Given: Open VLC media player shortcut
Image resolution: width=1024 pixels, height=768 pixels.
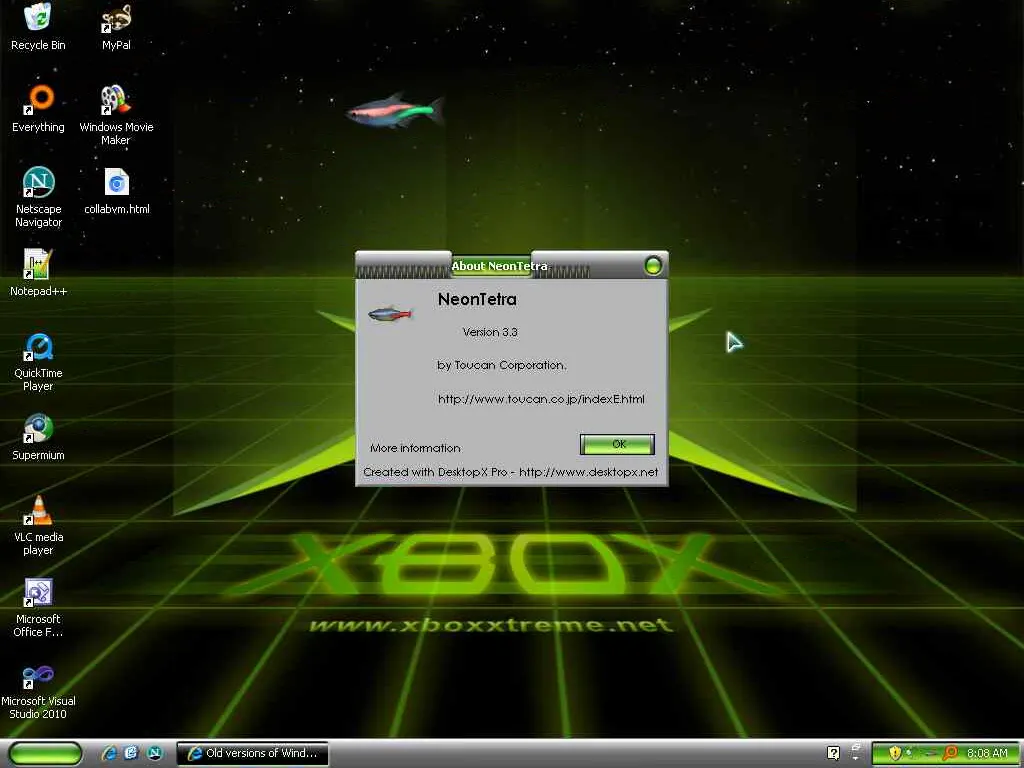Looking at the screenshot, I should click(38, 526).
